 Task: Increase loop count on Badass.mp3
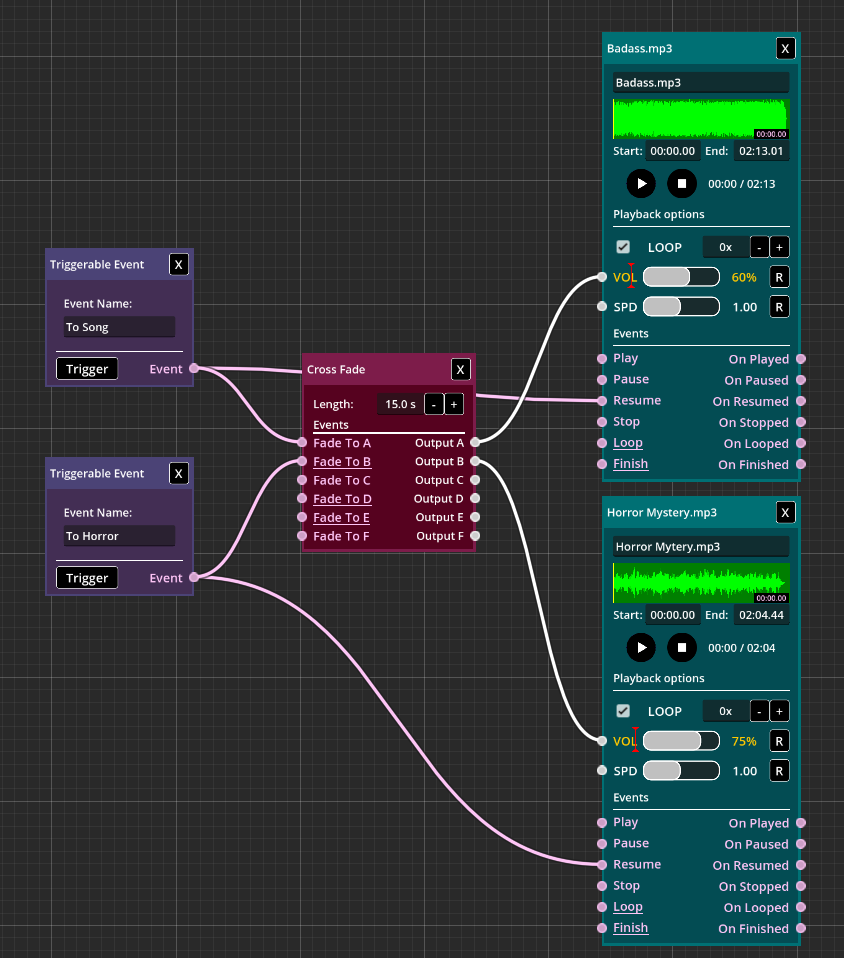779,247
